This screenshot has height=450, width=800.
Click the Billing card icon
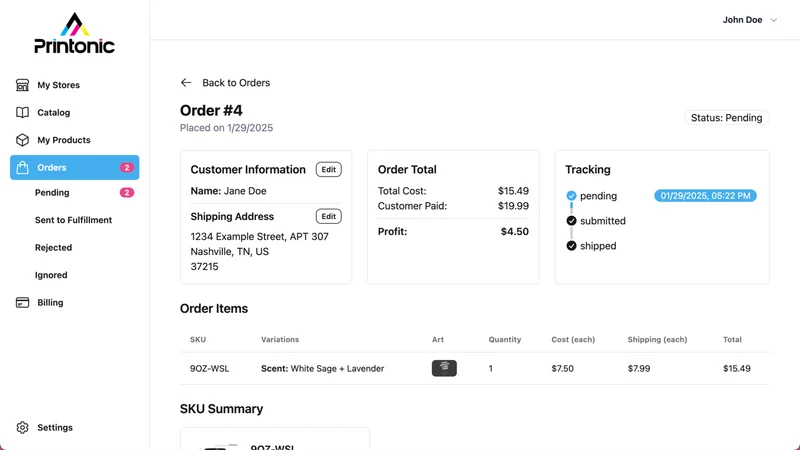22,303
